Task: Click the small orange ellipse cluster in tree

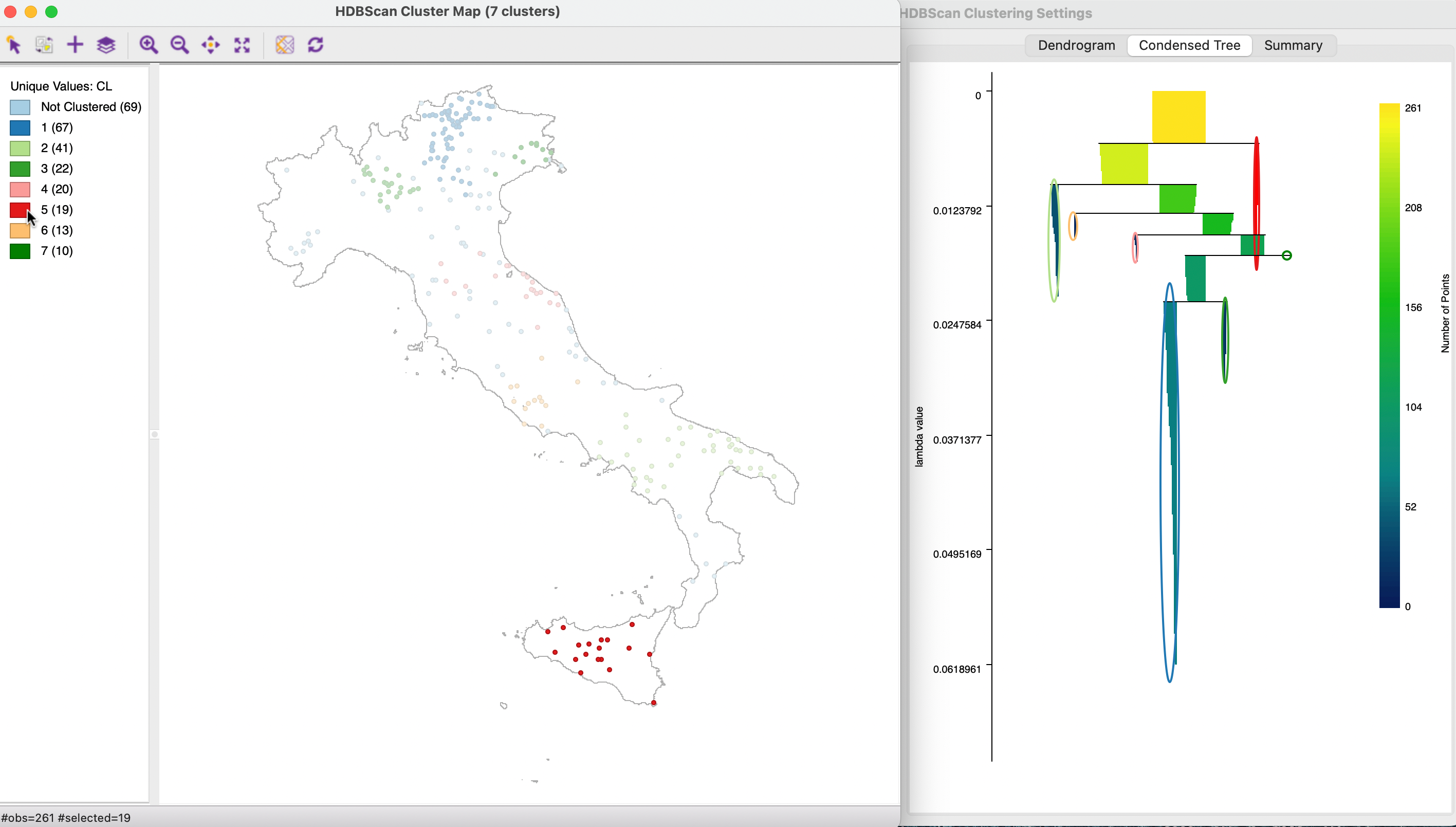Action: tap(1073, 226)
